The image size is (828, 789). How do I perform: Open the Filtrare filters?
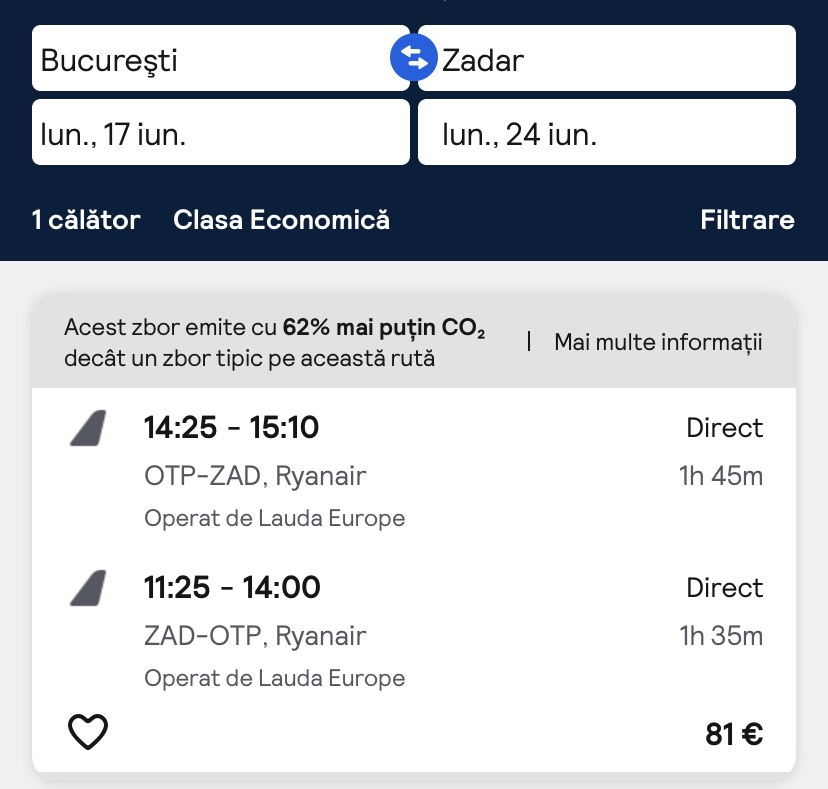point(747,220)
